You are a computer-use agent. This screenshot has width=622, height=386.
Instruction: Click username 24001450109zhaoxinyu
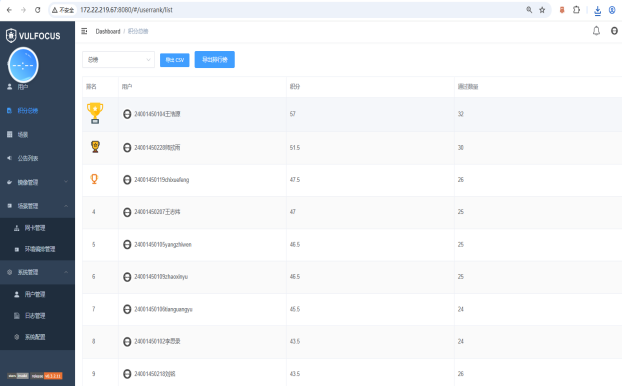(x=161, y=277)
